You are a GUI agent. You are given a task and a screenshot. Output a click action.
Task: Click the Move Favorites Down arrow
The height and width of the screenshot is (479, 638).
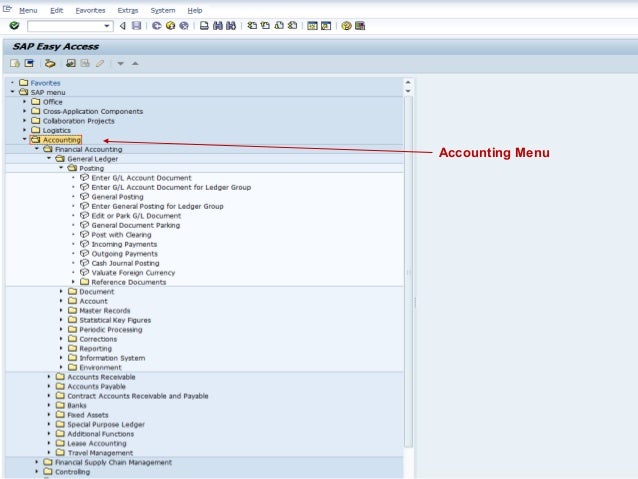tap(120, 63)
